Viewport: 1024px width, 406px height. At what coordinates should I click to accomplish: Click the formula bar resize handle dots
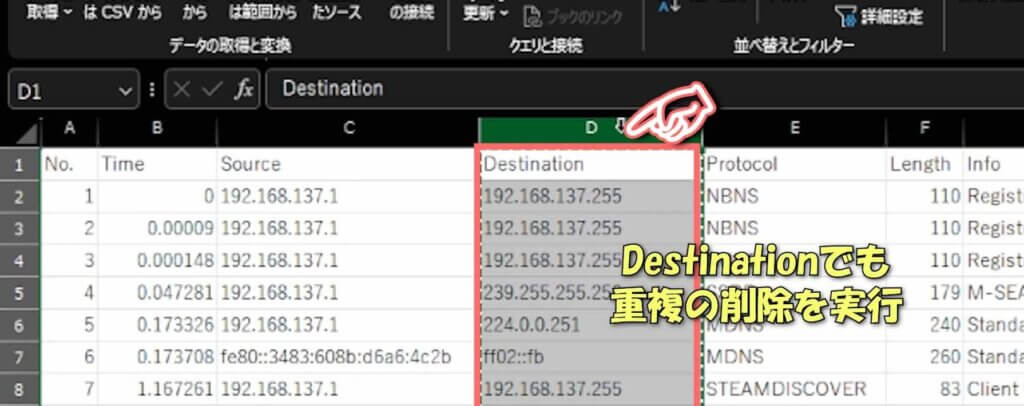(152, 89)
